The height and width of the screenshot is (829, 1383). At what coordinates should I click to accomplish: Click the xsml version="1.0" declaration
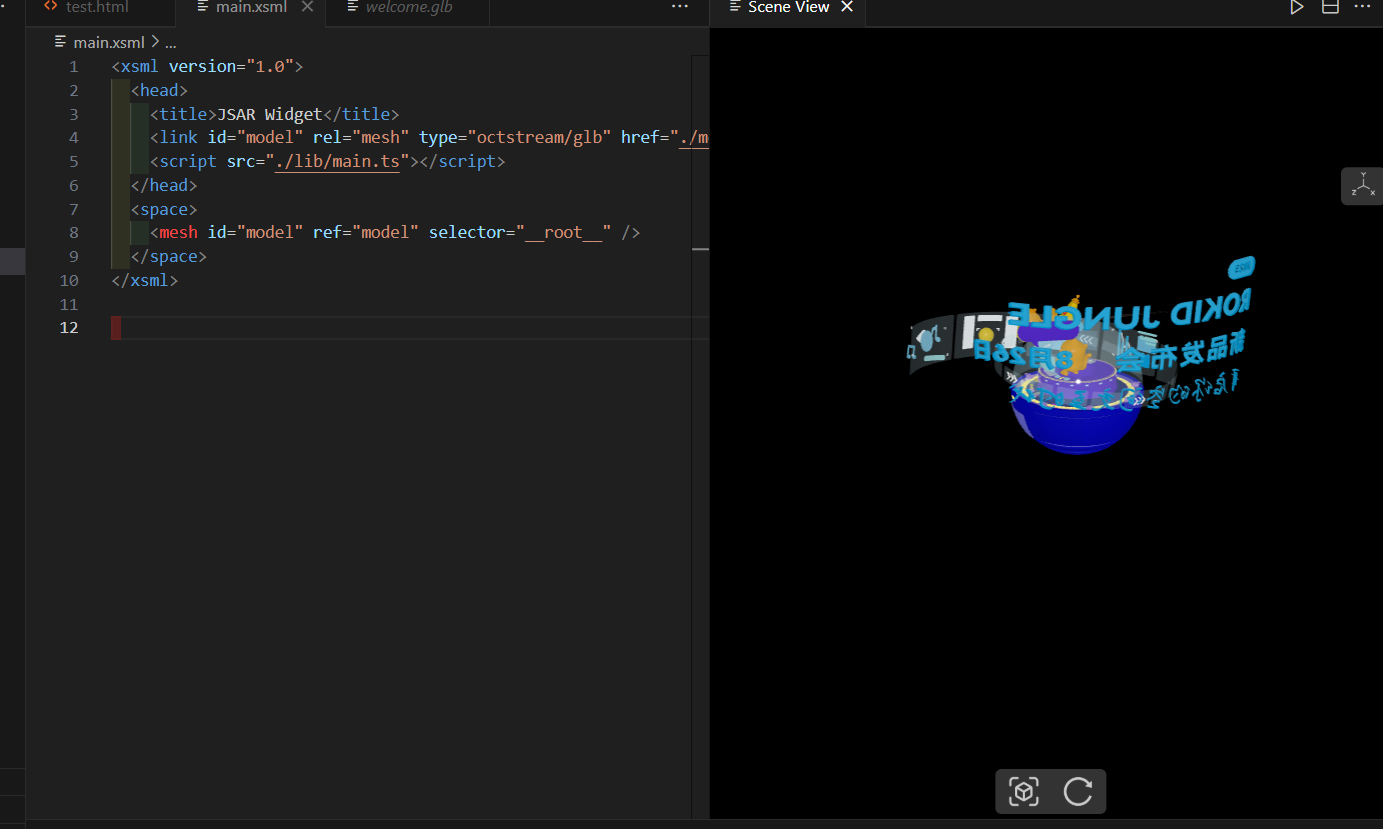coord(207,67)
